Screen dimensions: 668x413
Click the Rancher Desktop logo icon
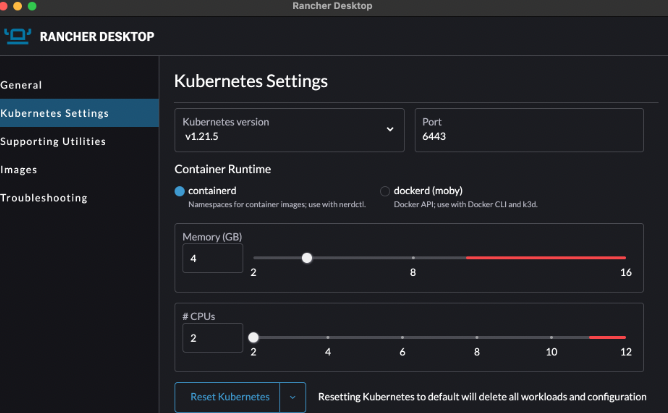18,36
